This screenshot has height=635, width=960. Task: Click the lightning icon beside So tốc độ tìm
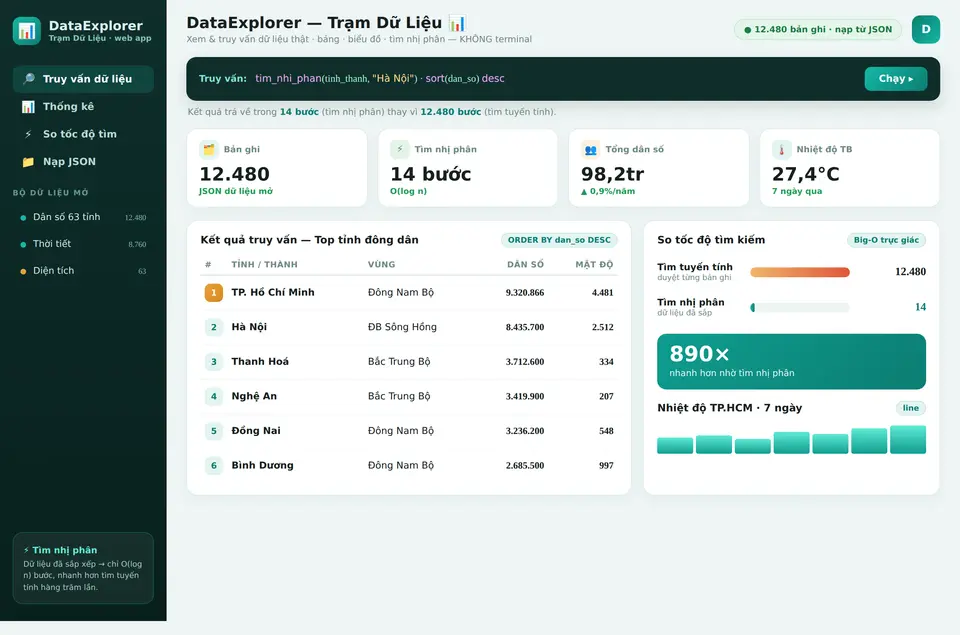(x=28, y=134)
